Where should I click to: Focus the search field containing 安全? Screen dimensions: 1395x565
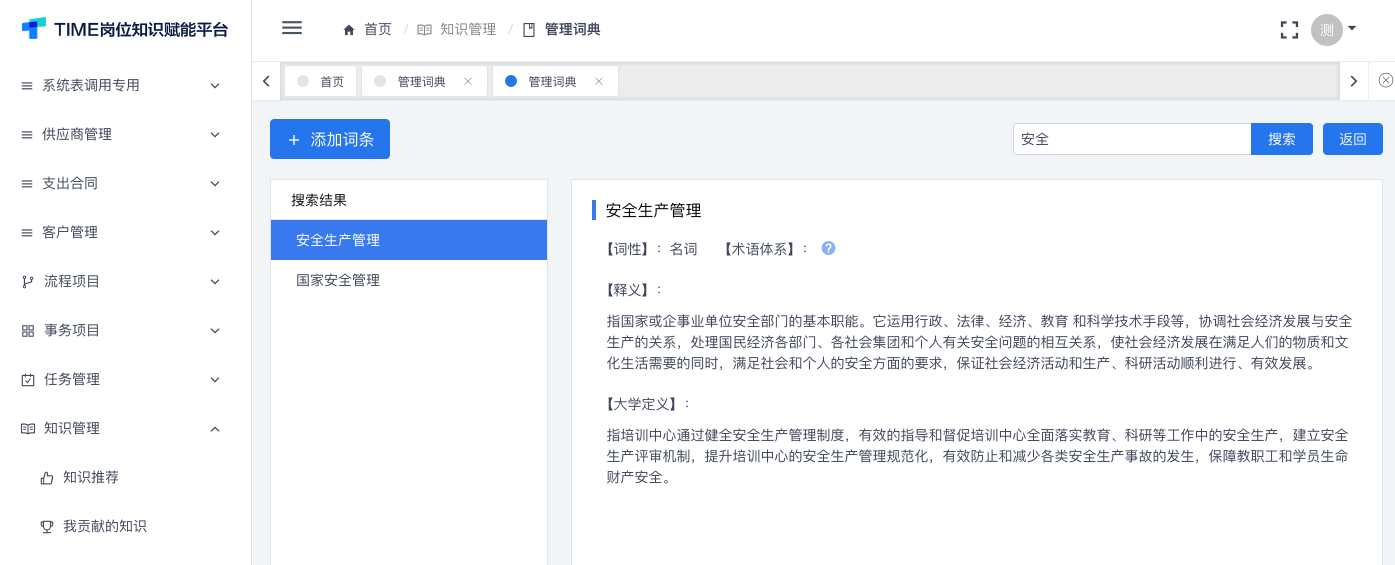(x=1132, y=139)
